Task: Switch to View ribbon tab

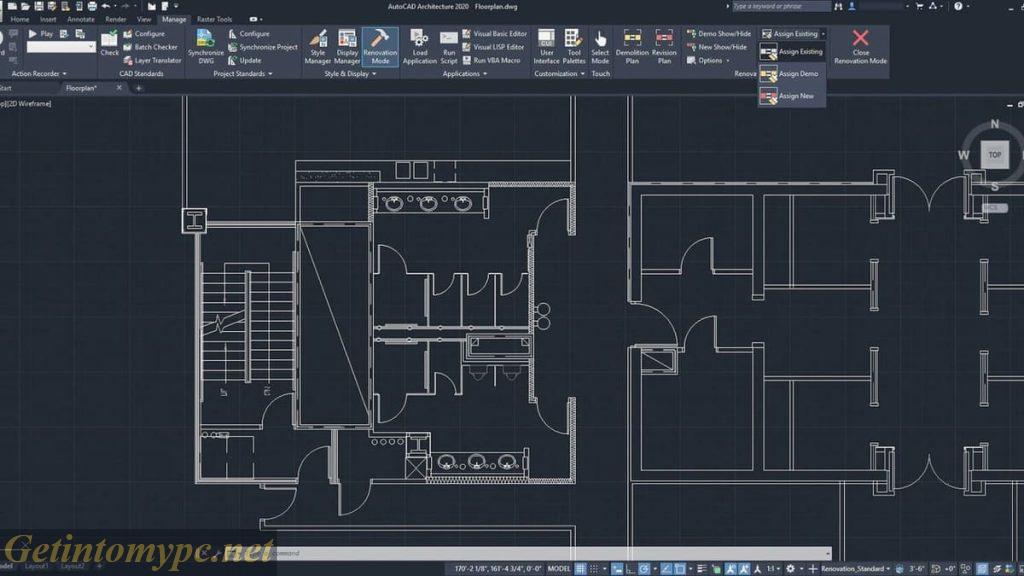Action: [x=144, y=20]
